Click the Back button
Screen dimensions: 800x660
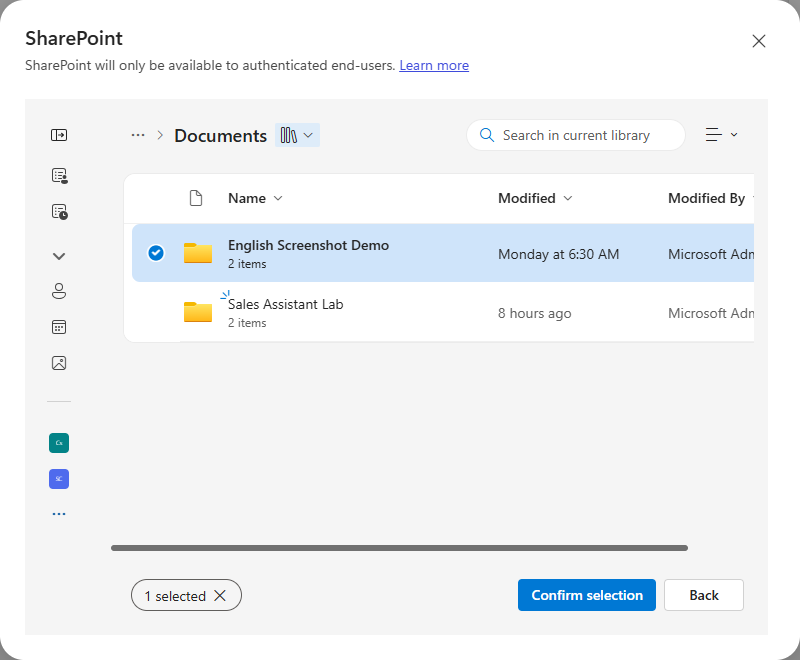704,595
